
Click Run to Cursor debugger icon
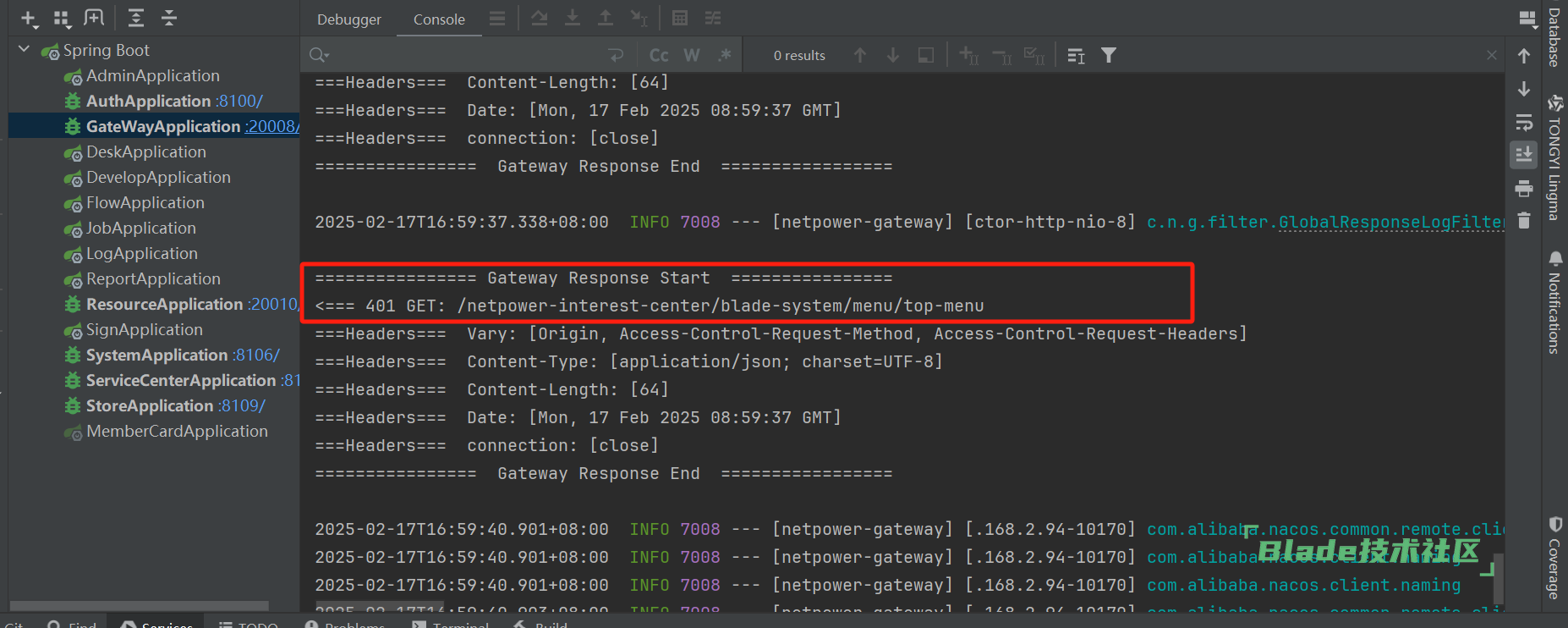pos(639,18)
